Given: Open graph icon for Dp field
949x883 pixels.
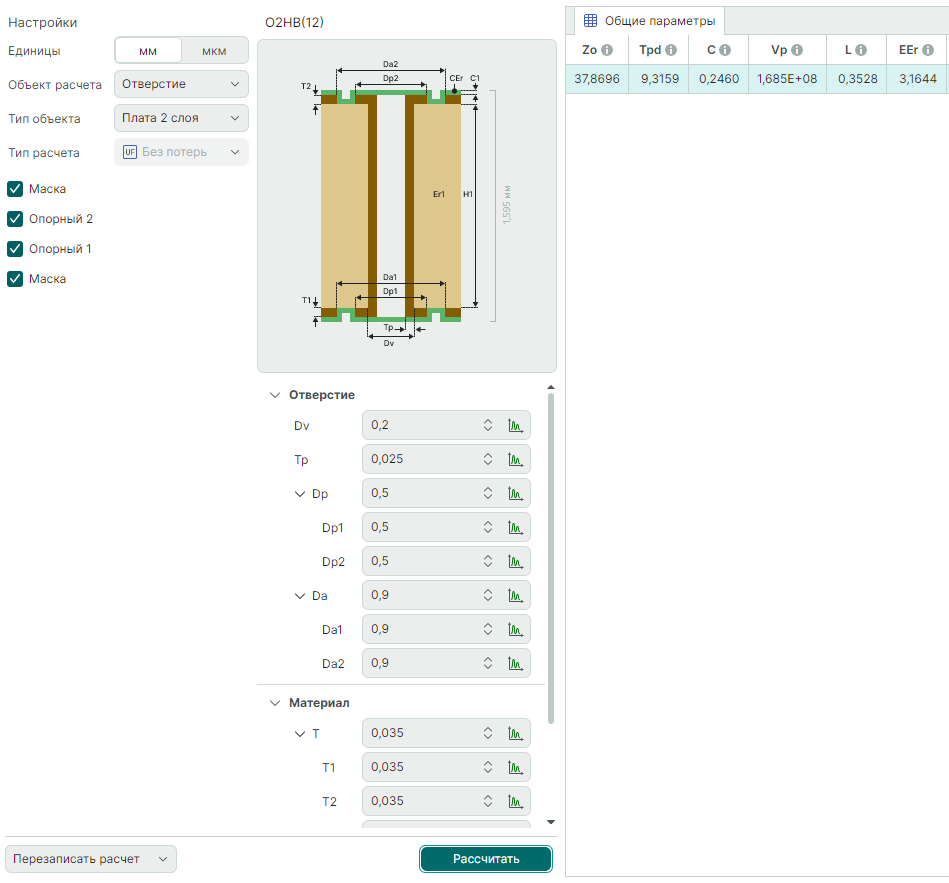Looking at the screenshot, I should coord(515,493).
